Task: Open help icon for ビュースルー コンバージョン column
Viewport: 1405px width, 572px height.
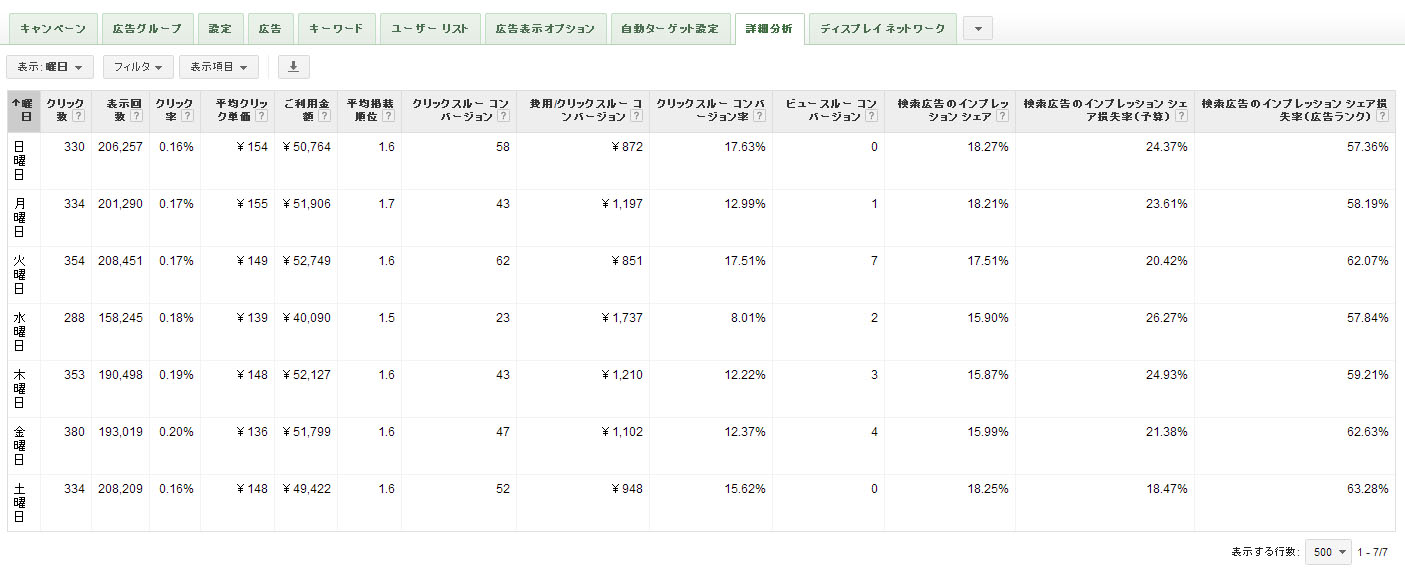Action: click(x=871, y=117)
